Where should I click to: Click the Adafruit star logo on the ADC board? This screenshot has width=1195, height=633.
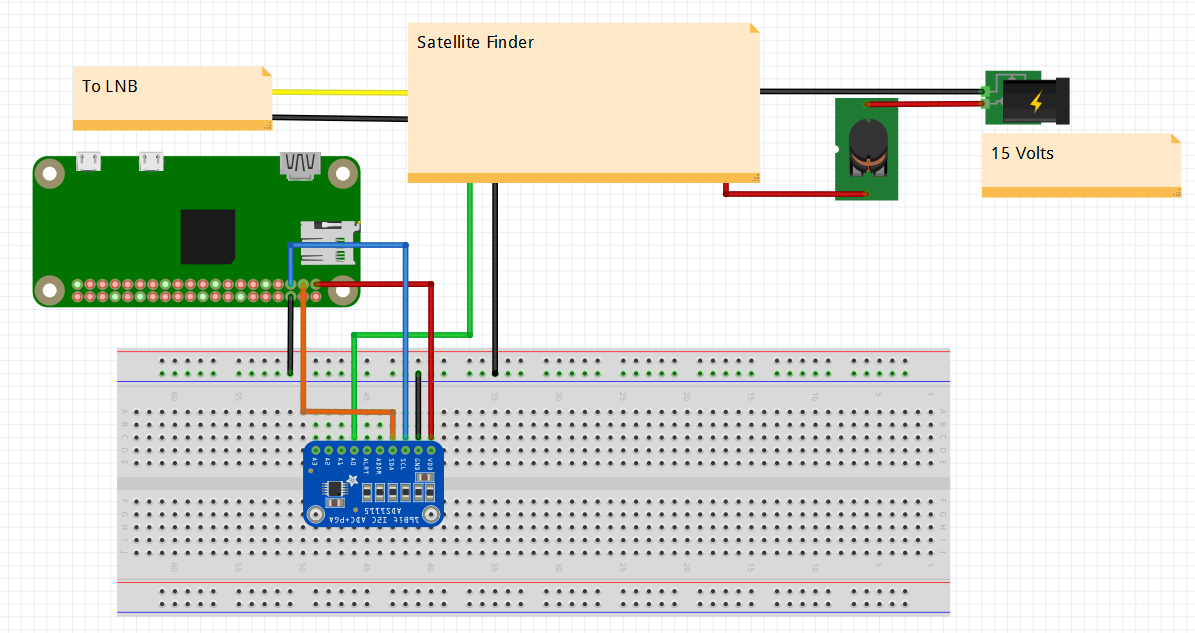[352, 479]
